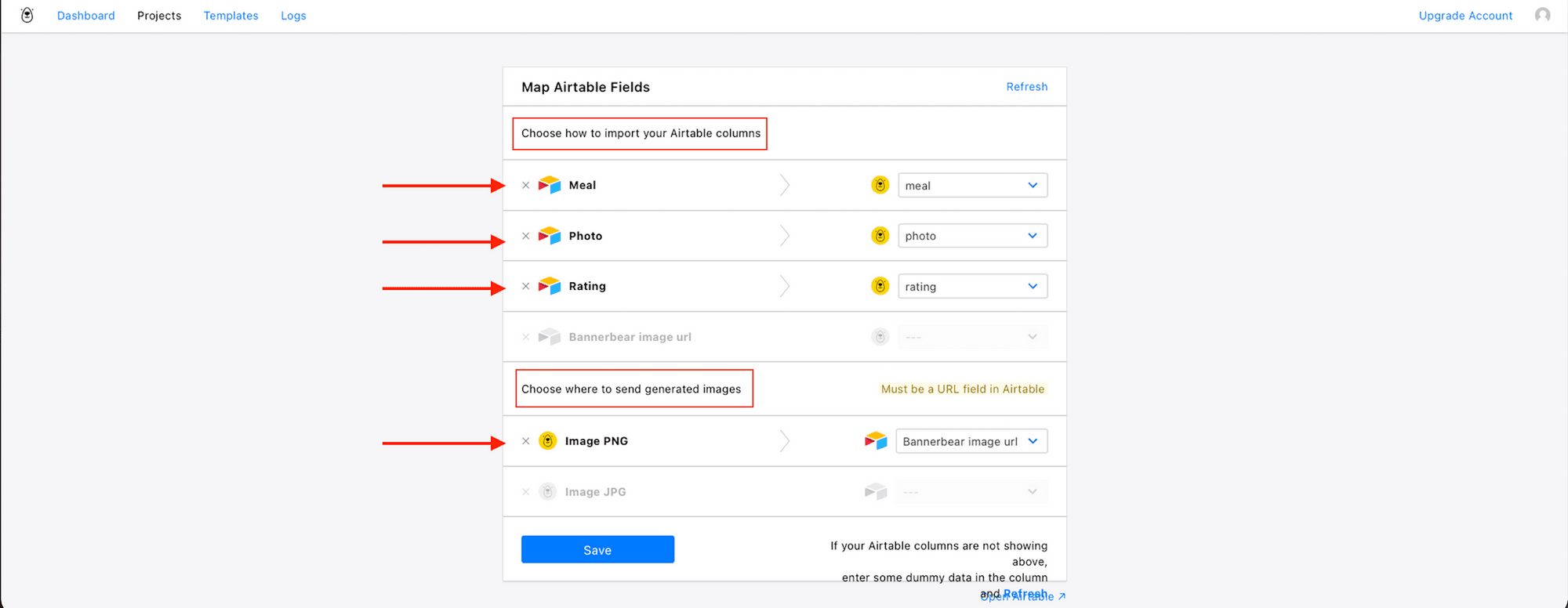Open the meal layer dropdown
The height and width of the screenshot is (608, 1568).
[x=972, y=186]
